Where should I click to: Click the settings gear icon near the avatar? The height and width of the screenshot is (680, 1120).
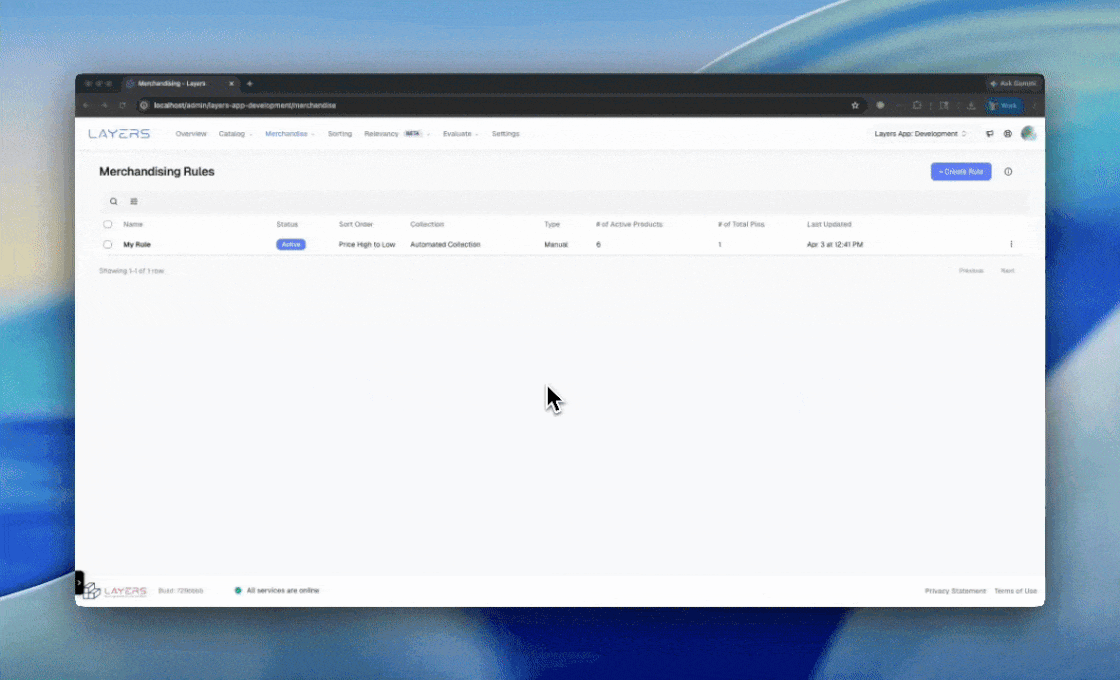pyautogui.click(x=1008, y=133)
